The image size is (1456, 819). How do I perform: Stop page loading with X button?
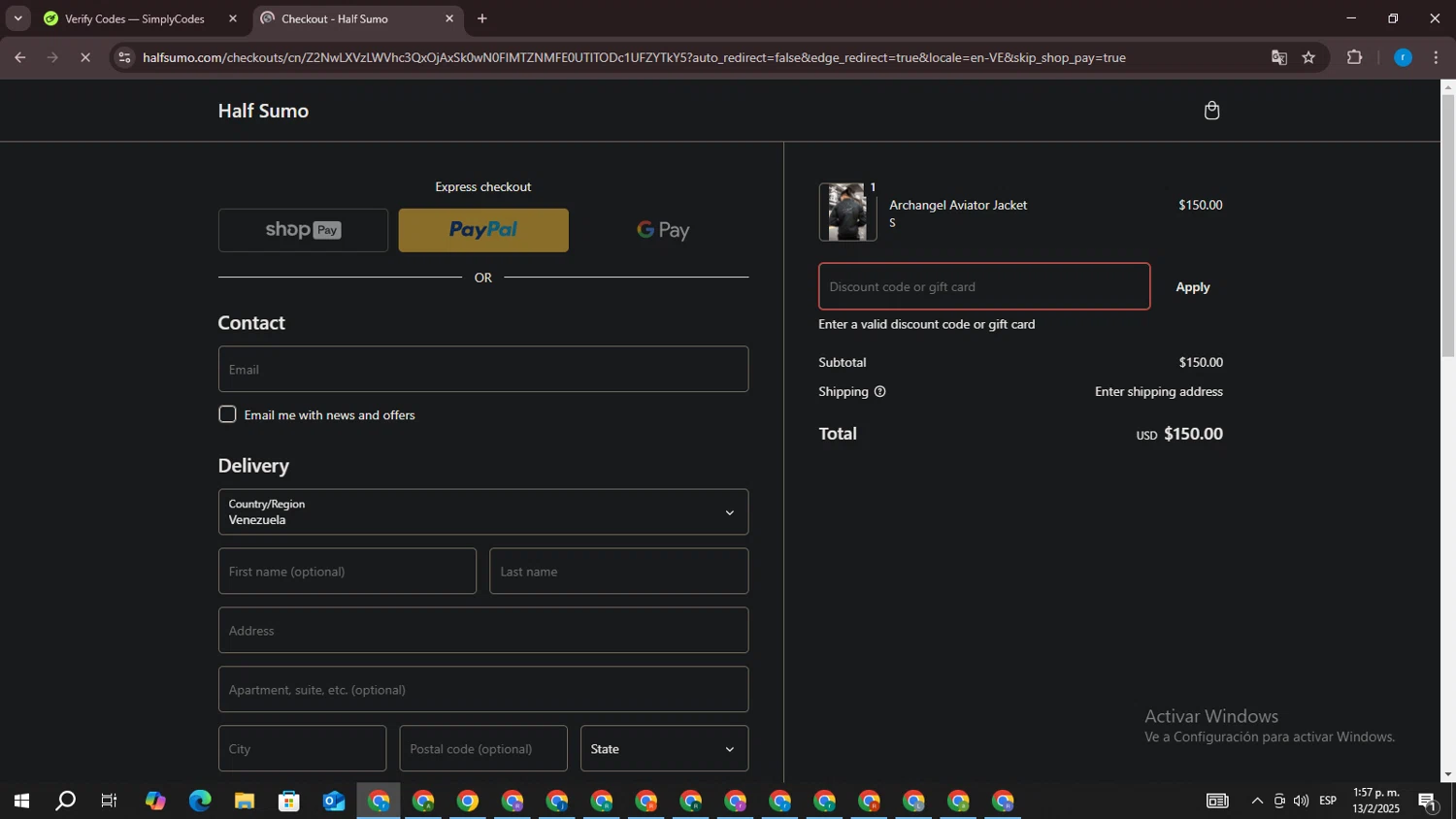(85, 57)
